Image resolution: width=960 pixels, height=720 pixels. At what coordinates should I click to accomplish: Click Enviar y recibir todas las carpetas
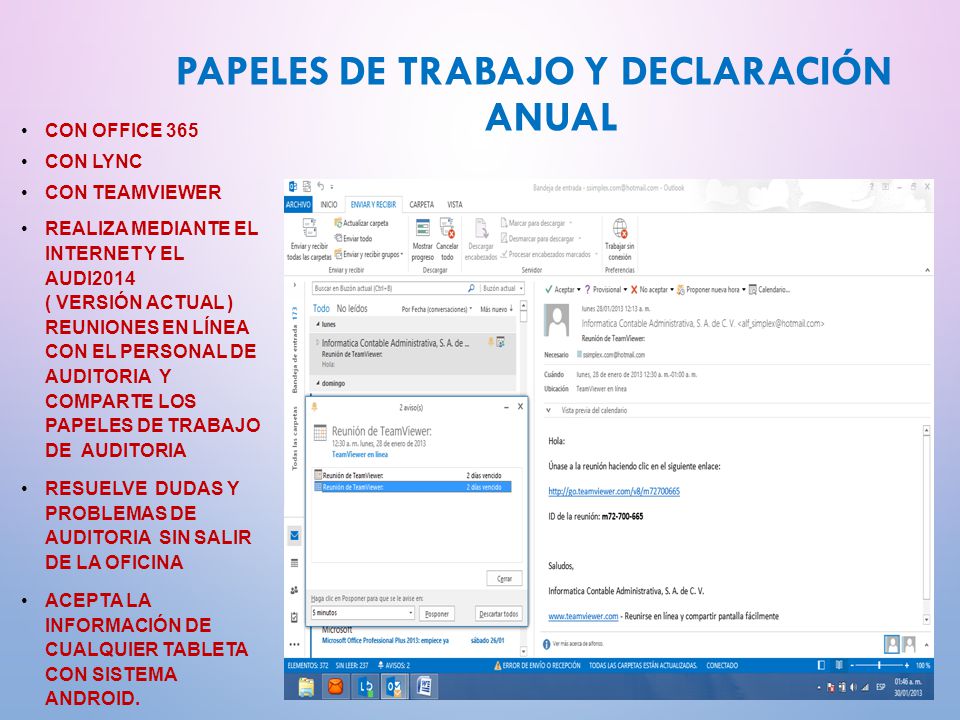click(x=309, y=239)
